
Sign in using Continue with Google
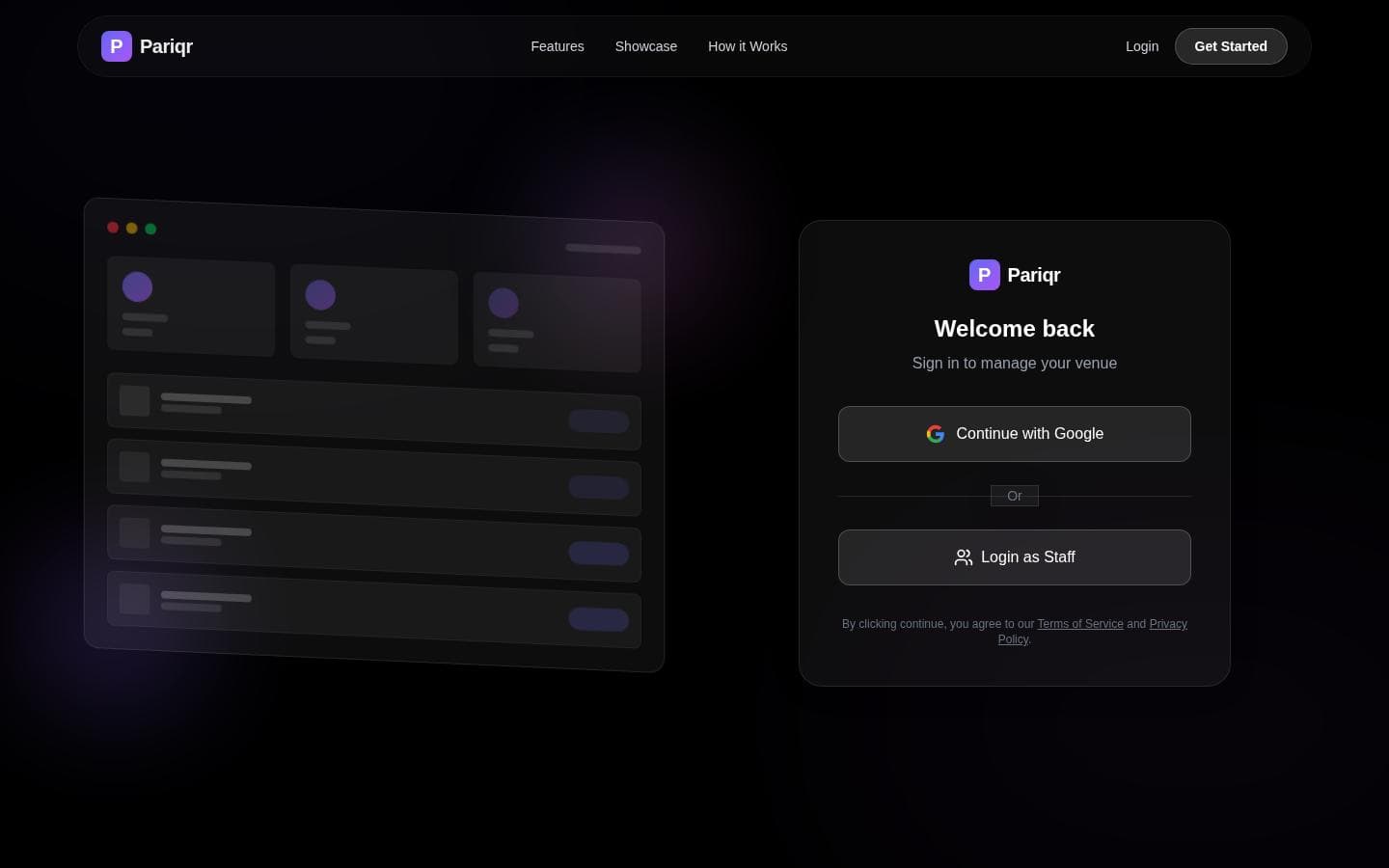tap(1015, 434)
